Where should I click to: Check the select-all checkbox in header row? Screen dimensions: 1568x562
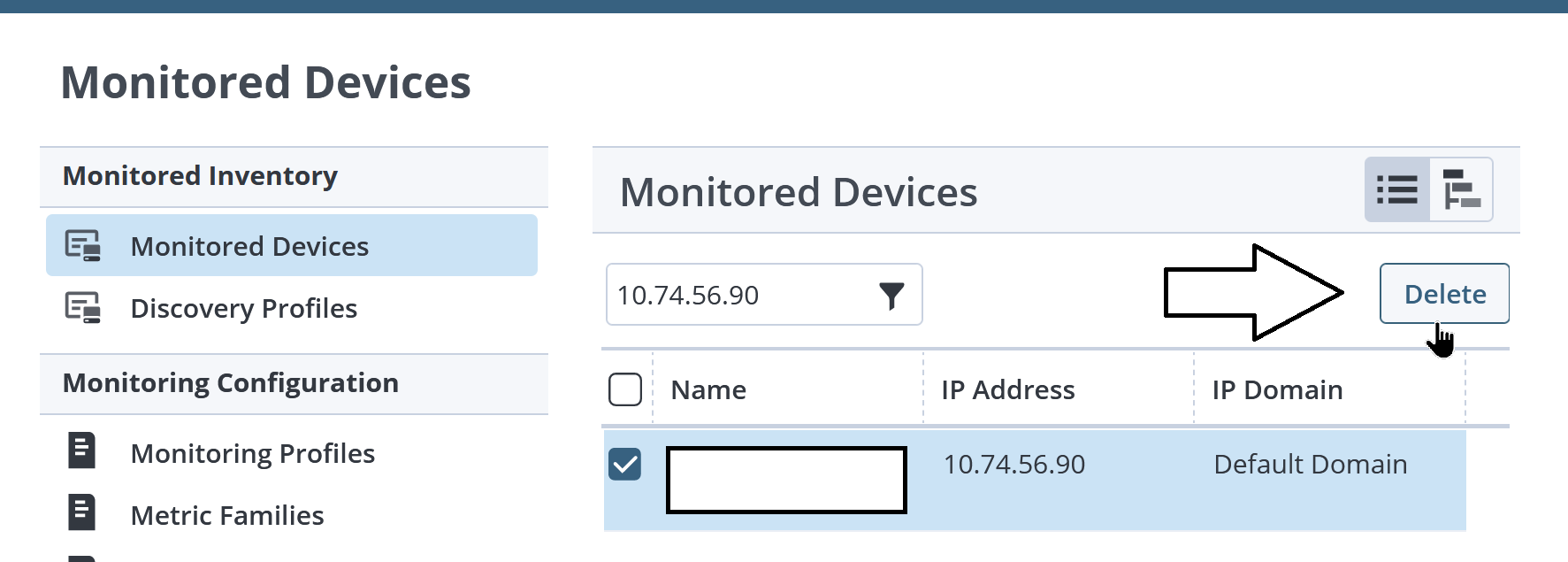pos(624,389)
